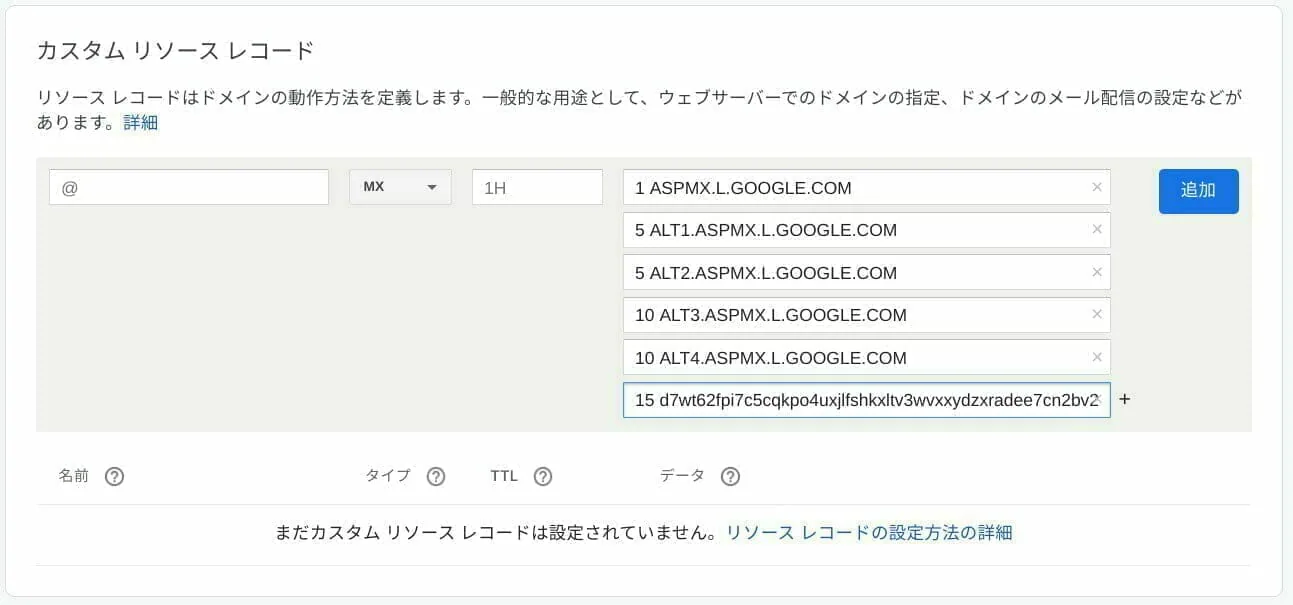Image resolution: width=1293 pixels, height=605 pixels.
Task: Show help for the タイプ column
Action: pyautogui.click(x=436, y=477)
